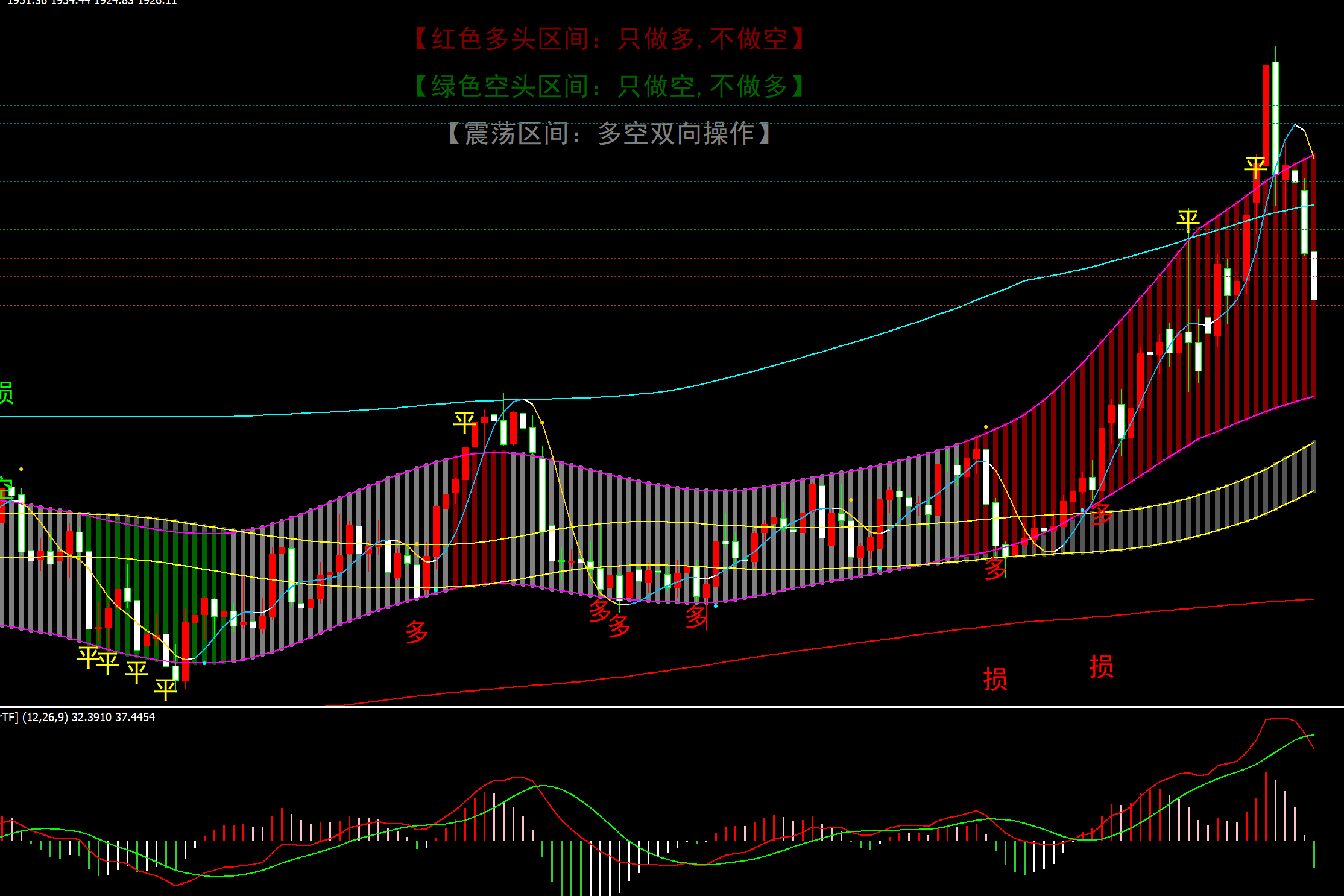Click the rightmost red 多 marker near the yellow band
This screenshot has height=896, width=1344.
tap(1101, 515)
